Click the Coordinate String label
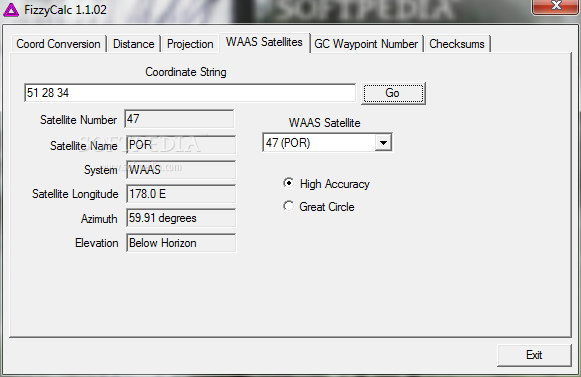The width and height of the screenshot is (581, 377). pyautogui.click(x=186, y=72)
